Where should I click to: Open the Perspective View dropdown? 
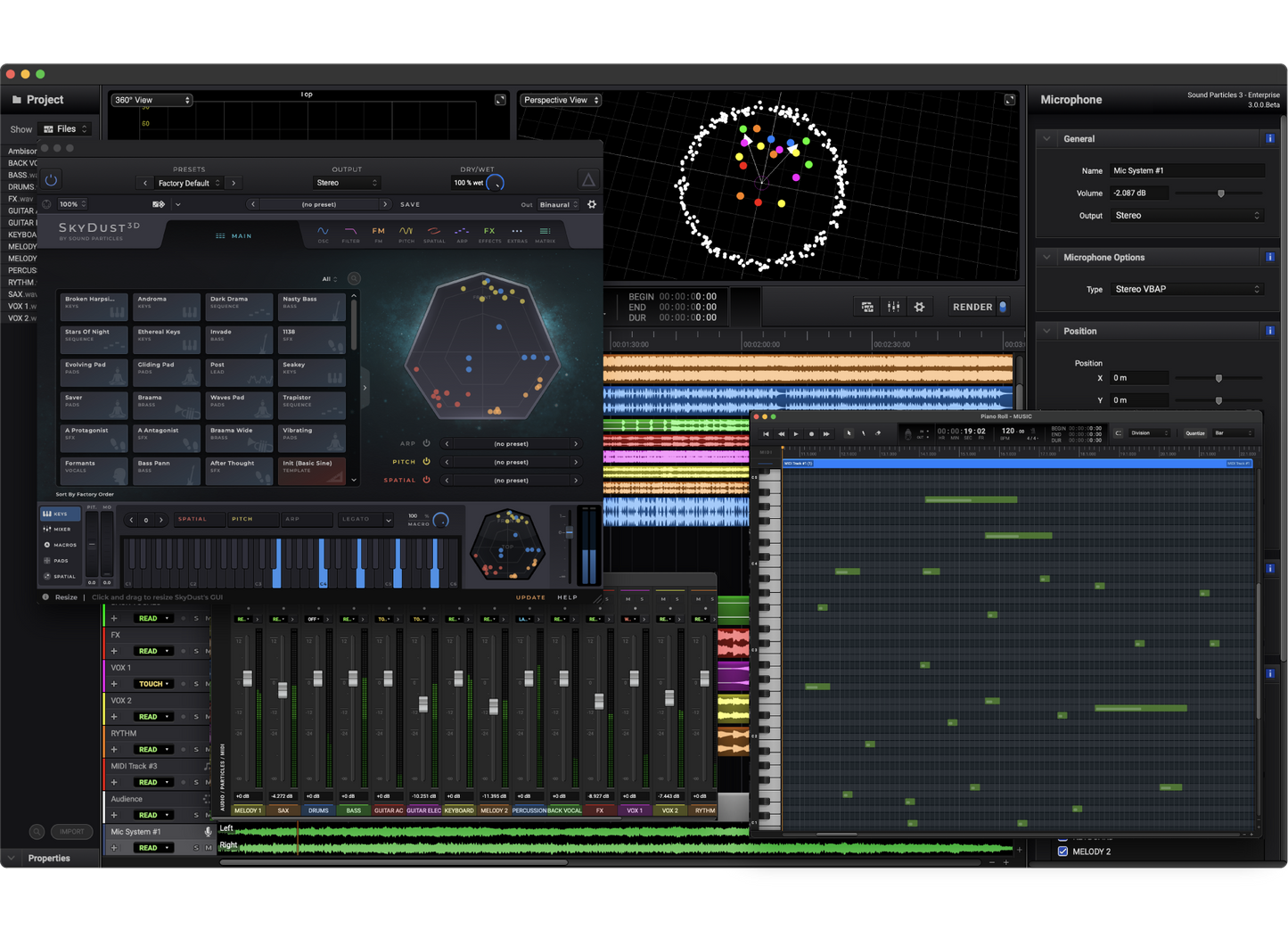point(560,99)
